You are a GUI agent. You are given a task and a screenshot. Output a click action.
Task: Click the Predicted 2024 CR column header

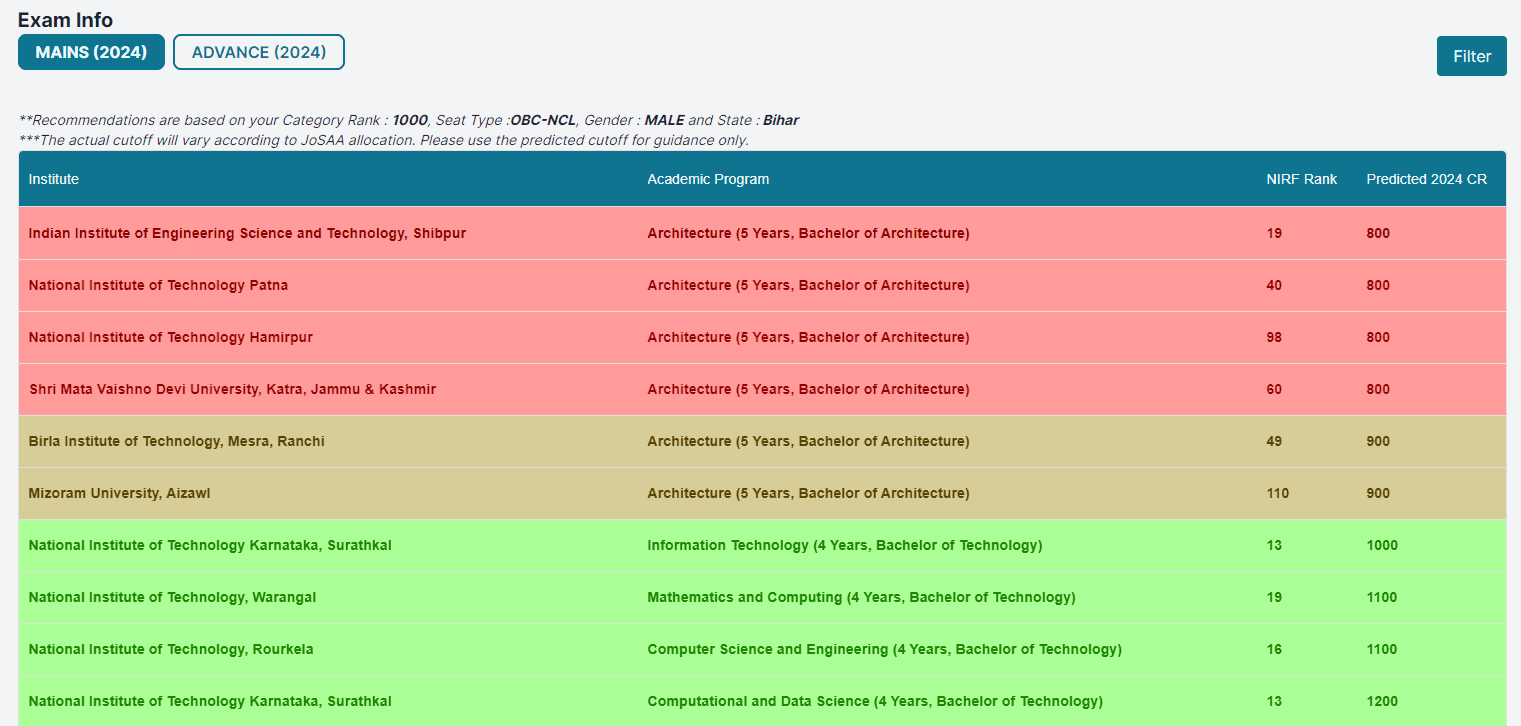pos(1426,179)
